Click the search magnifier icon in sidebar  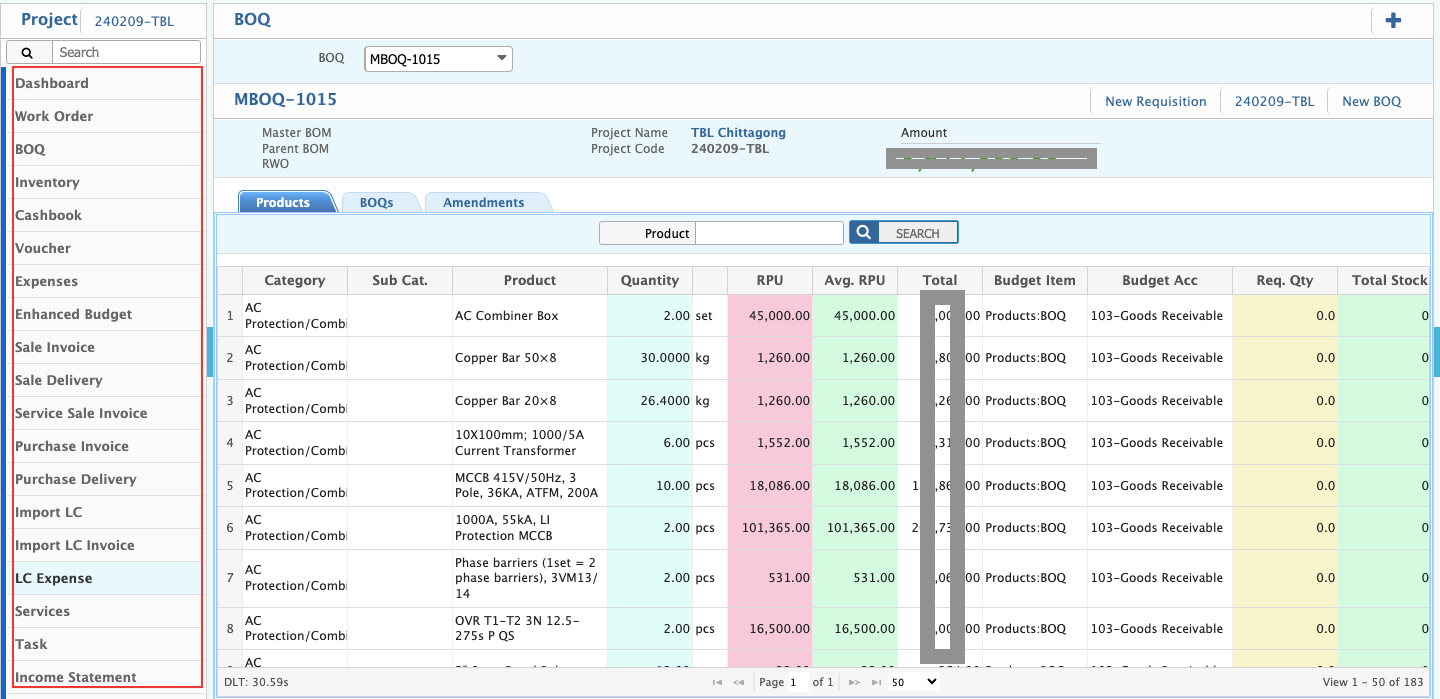(x=27, y=51)
